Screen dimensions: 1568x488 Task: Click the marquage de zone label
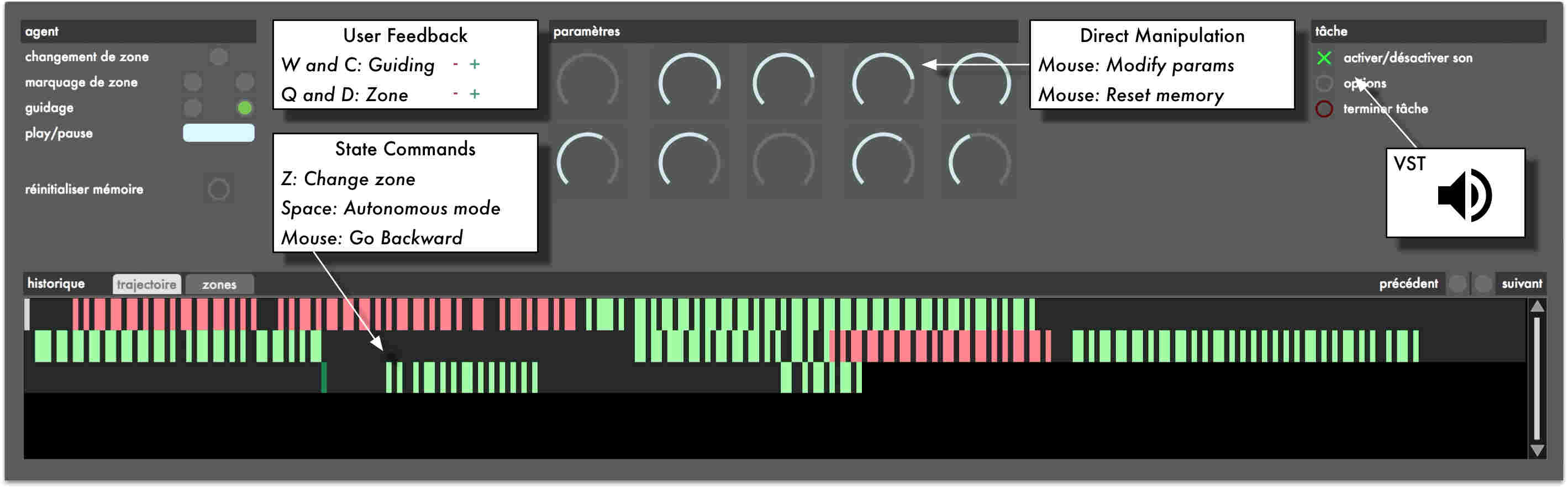[x=81, y=82]
